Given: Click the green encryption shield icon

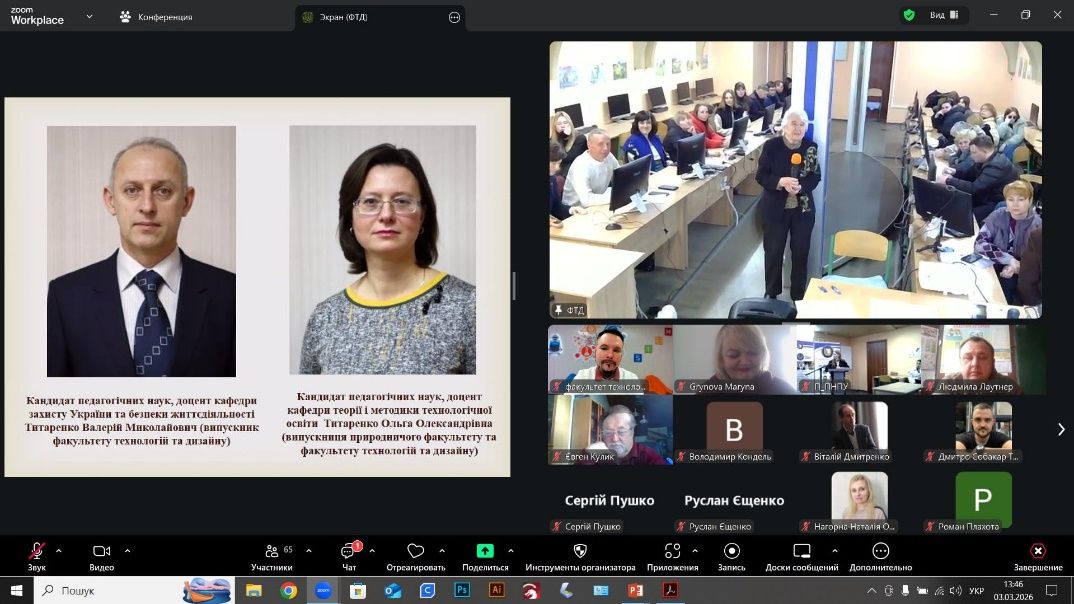Looking at the screenshot, I should (x=909, y=15).
